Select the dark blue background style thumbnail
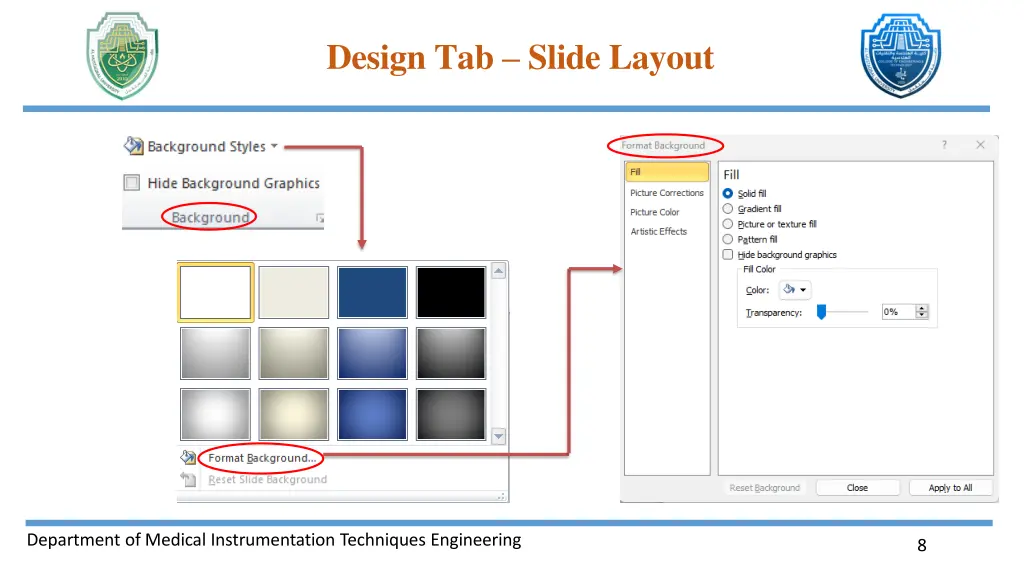Screen dimensions: 1024x576 [372, 290]
